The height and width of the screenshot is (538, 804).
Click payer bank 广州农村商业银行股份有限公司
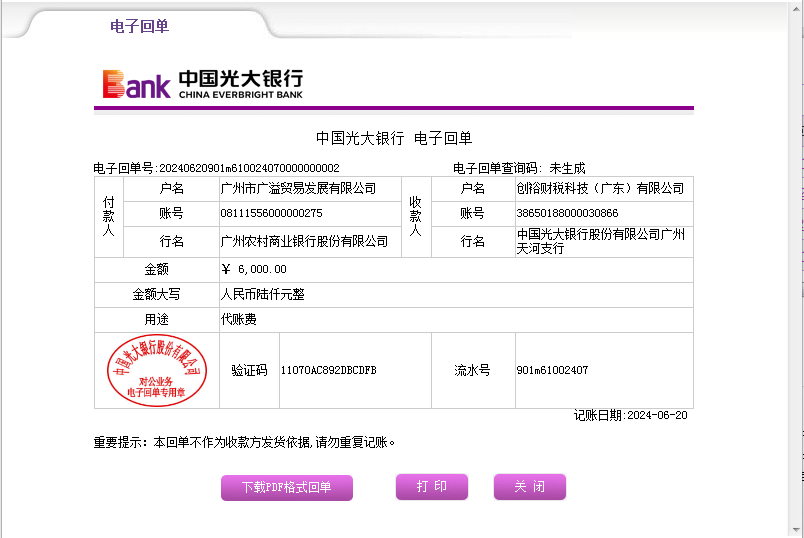pyautogui.click(x=304, y=241)
